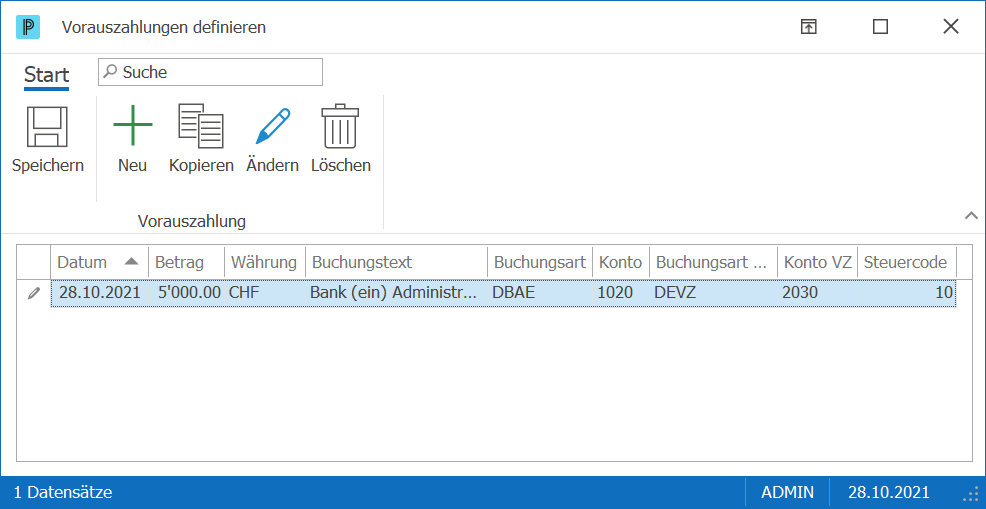Select the CHF currency cell
This screenshot has width=986, height=509.
click(265, 293)
